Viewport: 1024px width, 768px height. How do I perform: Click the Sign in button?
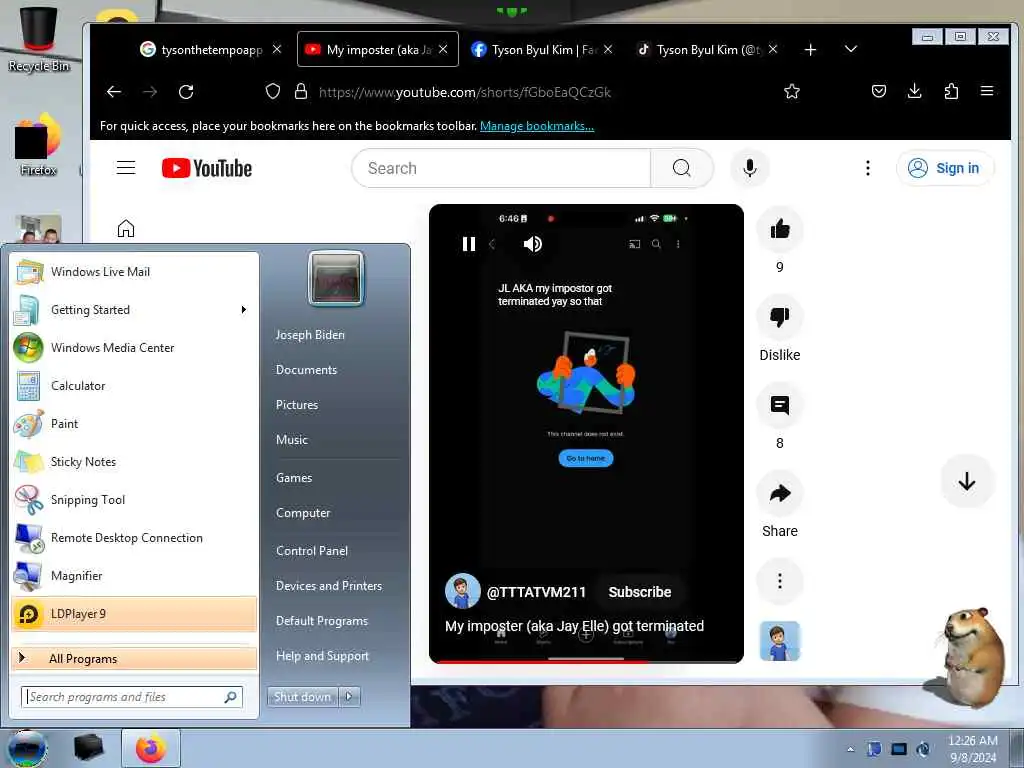click(x=946, y=168)
